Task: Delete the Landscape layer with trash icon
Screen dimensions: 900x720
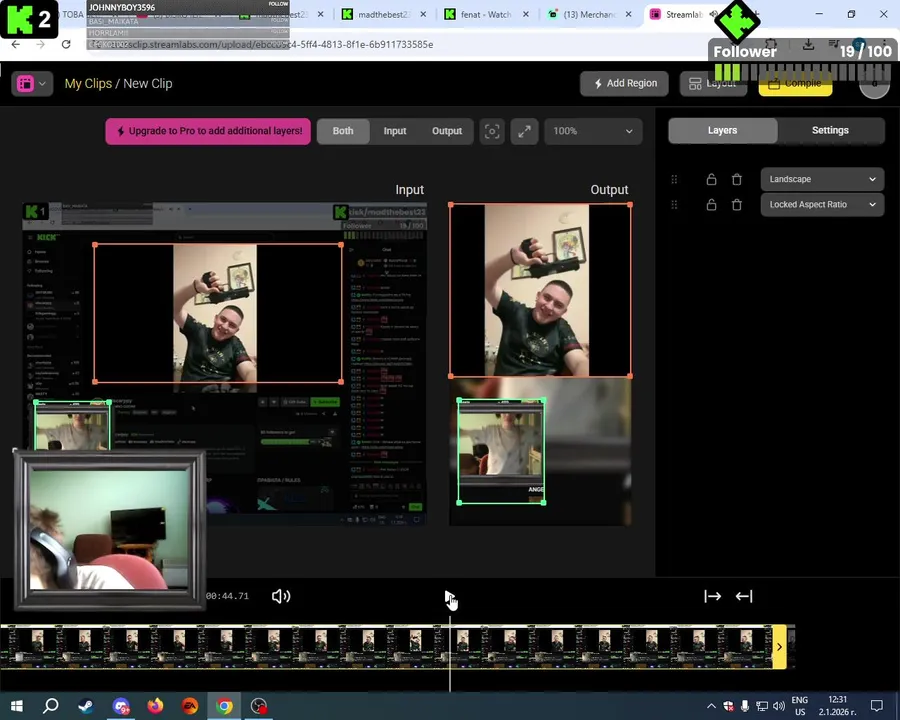Action: pos(737,179)
